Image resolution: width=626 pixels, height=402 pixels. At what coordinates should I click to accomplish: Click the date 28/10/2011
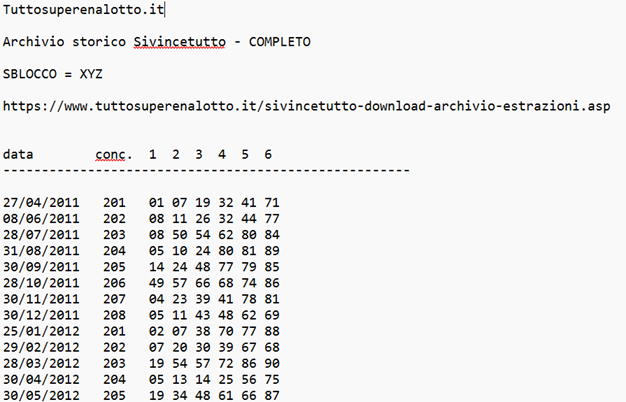41,282
